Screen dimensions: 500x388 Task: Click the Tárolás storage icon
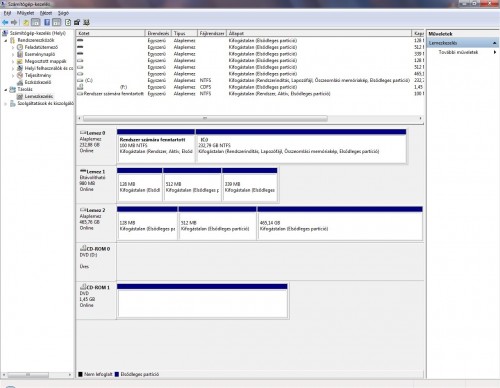(x=13, y=89)
